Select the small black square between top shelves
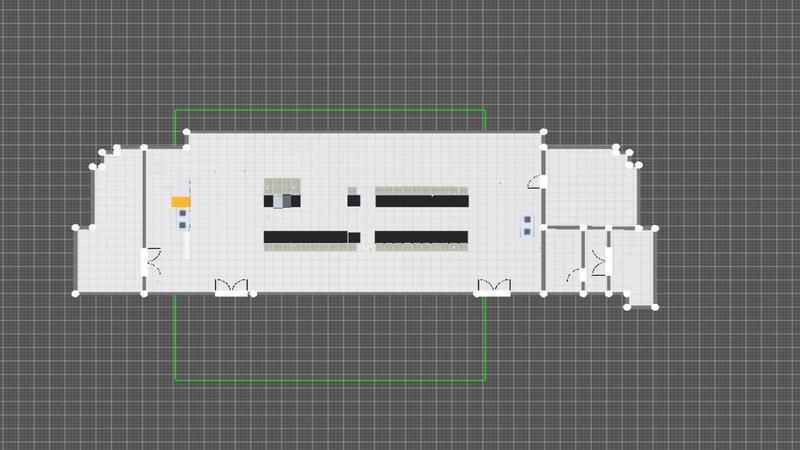The image size is (800, 450). [x=352, y=201]
